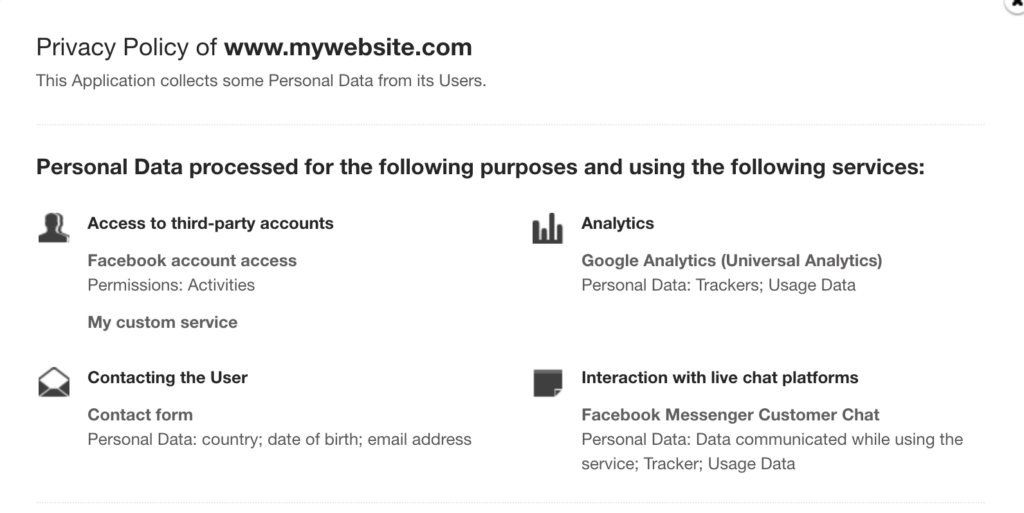Select the Analytics heading

click(617, 223)
